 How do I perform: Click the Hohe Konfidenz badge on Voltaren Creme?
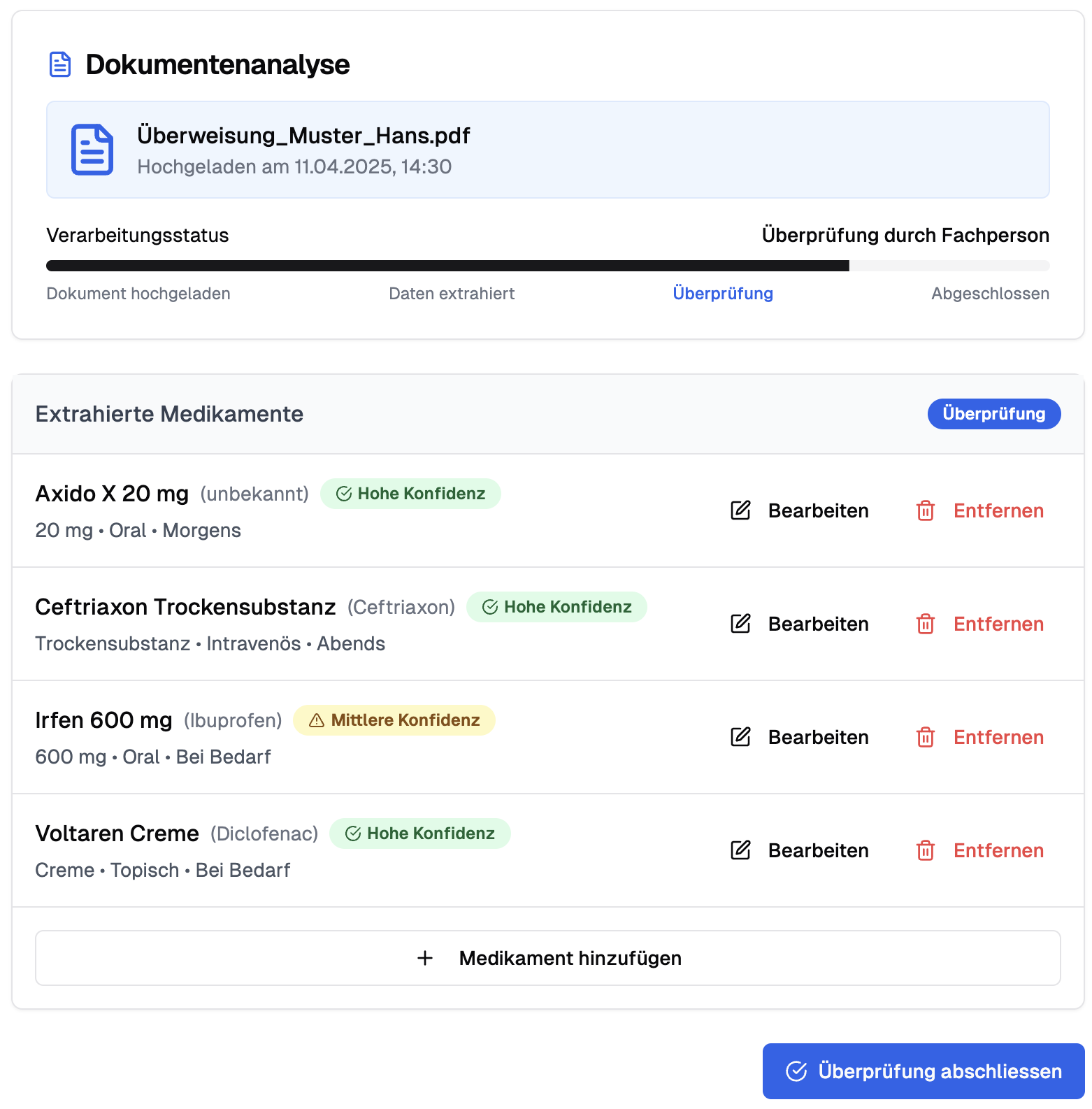click(420, 833)
